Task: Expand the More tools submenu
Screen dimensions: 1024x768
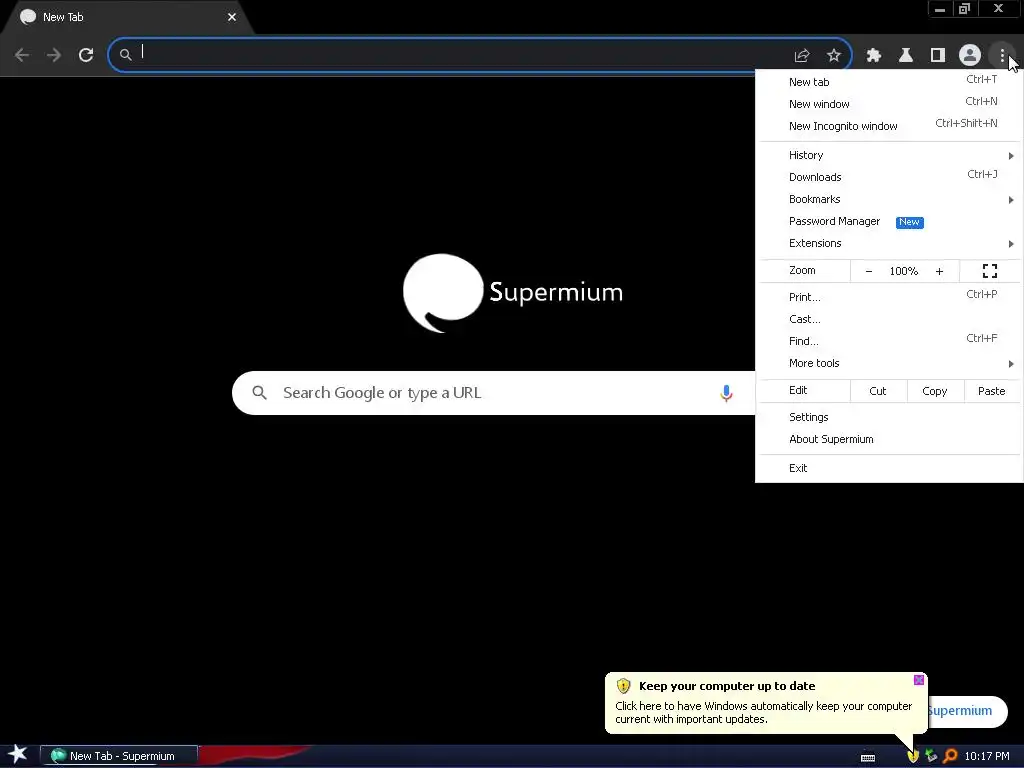Action: [x=889, y=363]
